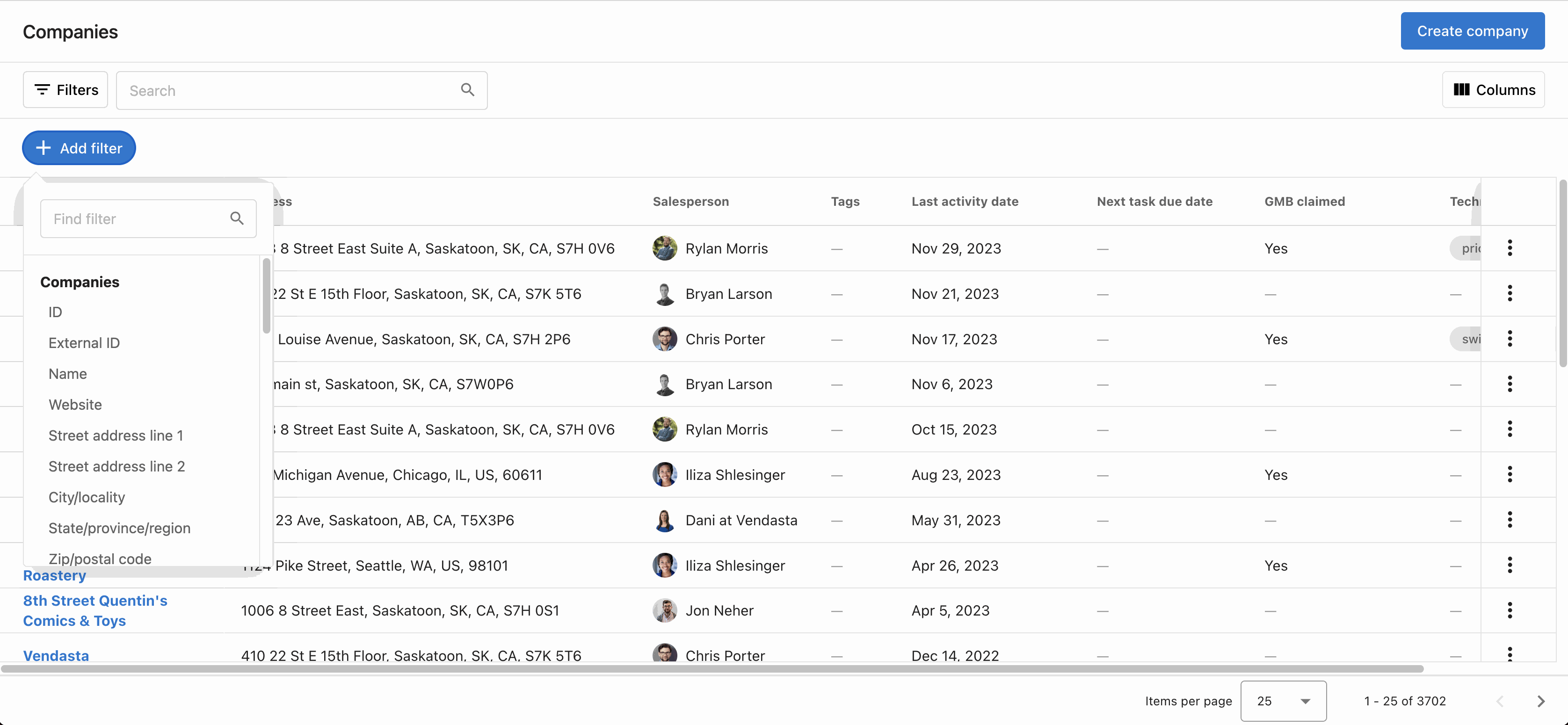
Task: Open row menu for Nov 17, 2023 row
Action: (1510, 339)
